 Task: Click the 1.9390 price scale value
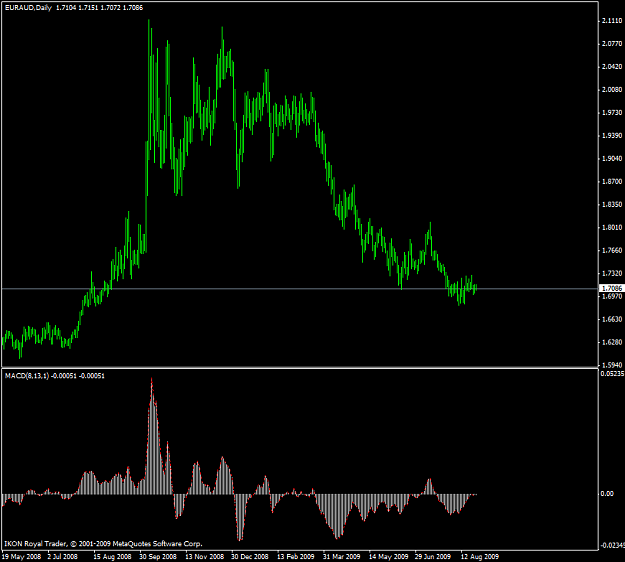[x=612, y=136]
